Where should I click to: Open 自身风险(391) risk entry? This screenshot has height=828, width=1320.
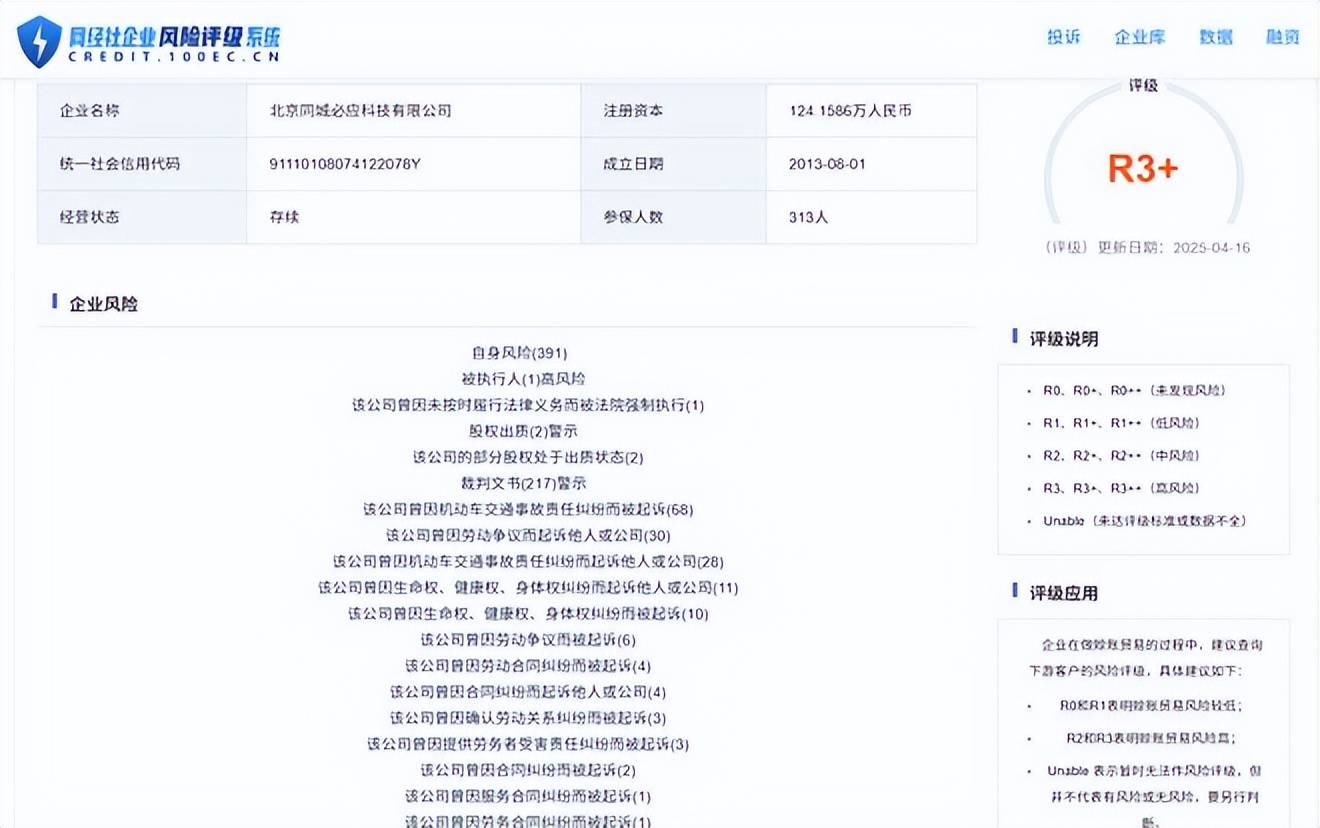tap(520, 353)
